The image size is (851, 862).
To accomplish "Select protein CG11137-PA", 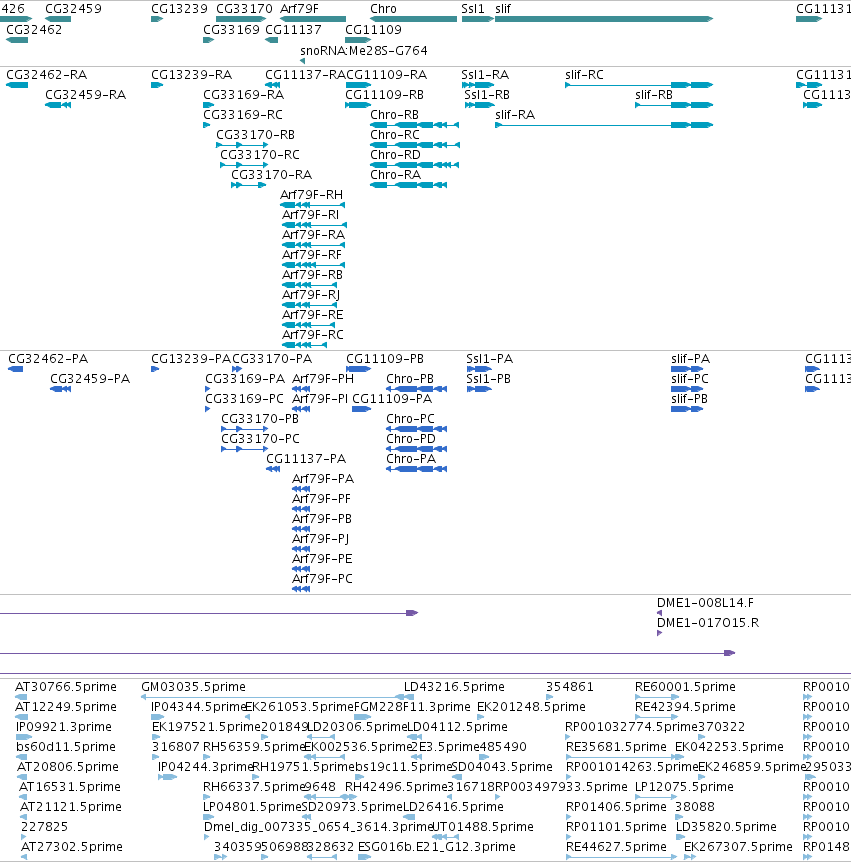I will [x=306, y=459].
